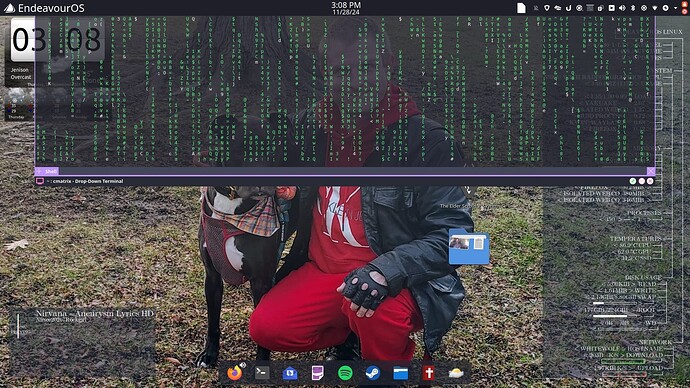Open the terminal from the dock

coord(262,373)
